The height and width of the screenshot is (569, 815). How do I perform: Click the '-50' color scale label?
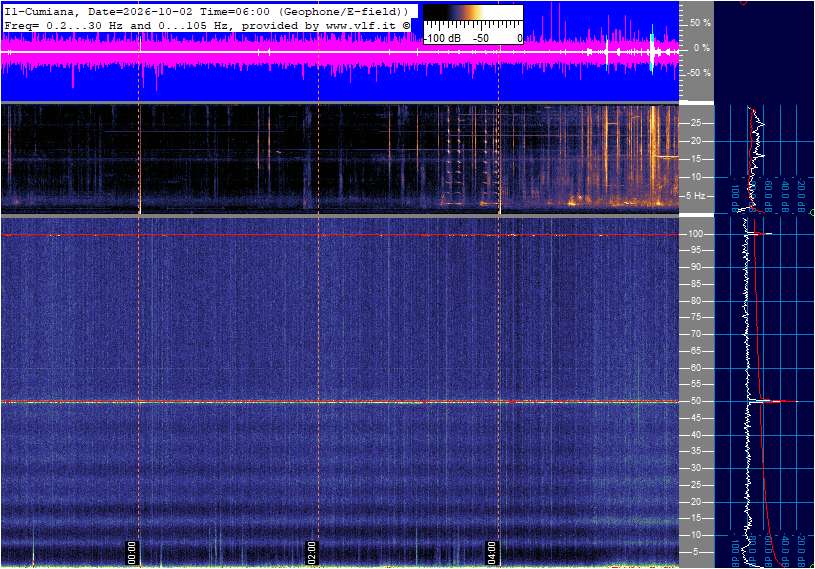(x=481, y=38)
